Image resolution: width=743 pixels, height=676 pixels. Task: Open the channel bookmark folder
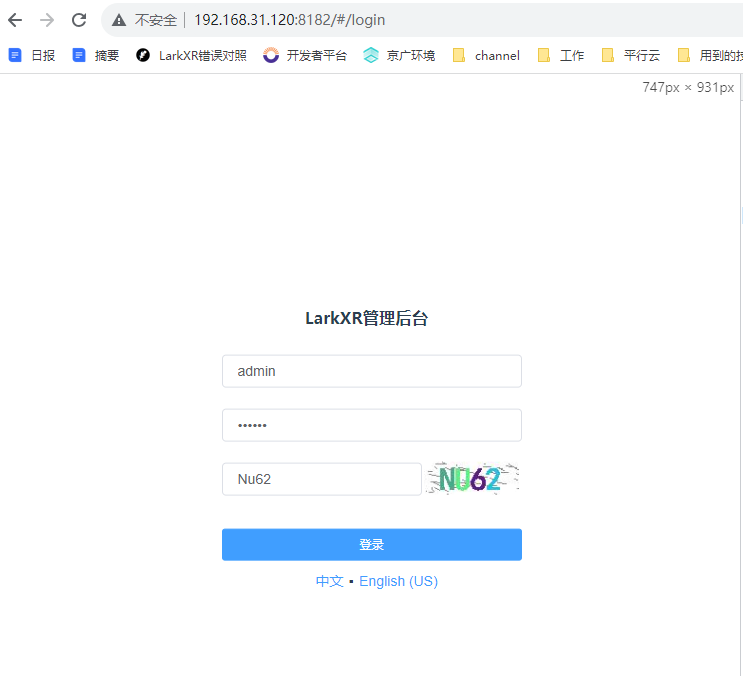[486, 55]
